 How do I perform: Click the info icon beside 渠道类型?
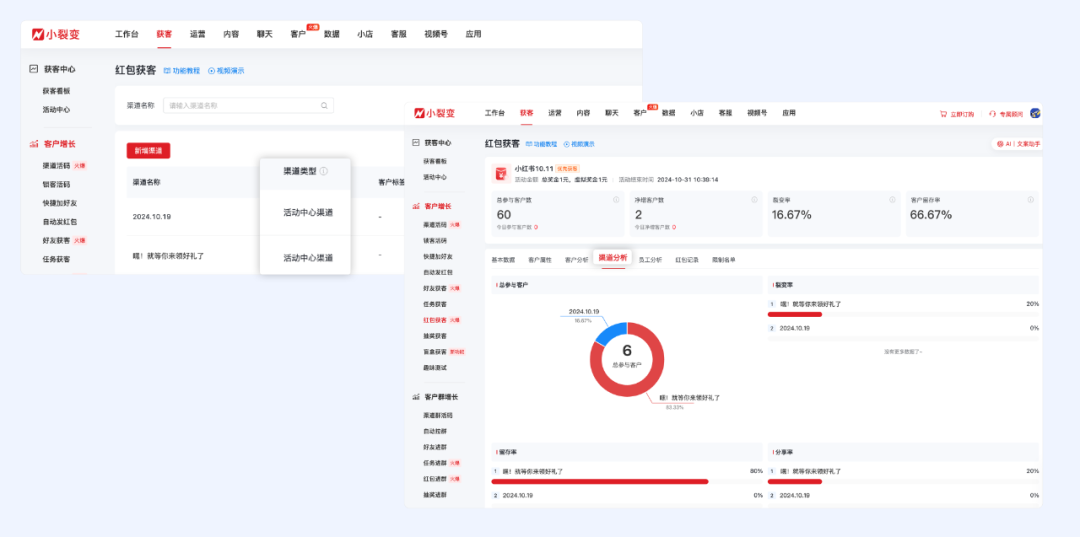coord(324,171)
